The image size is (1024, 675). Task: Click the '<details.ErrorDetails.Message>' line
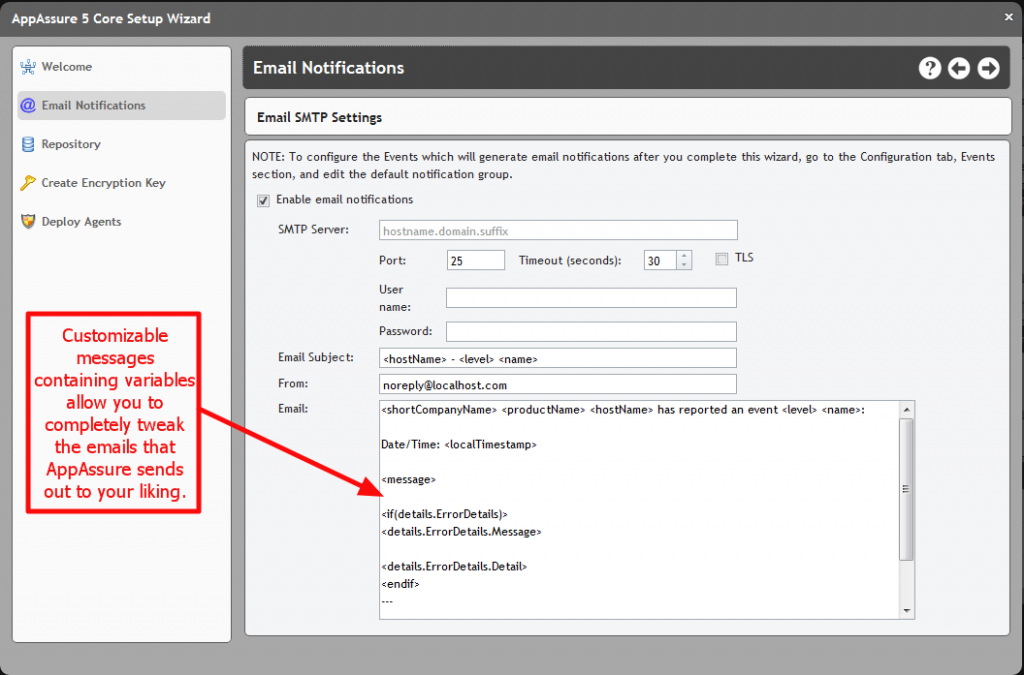coord(461,531)
